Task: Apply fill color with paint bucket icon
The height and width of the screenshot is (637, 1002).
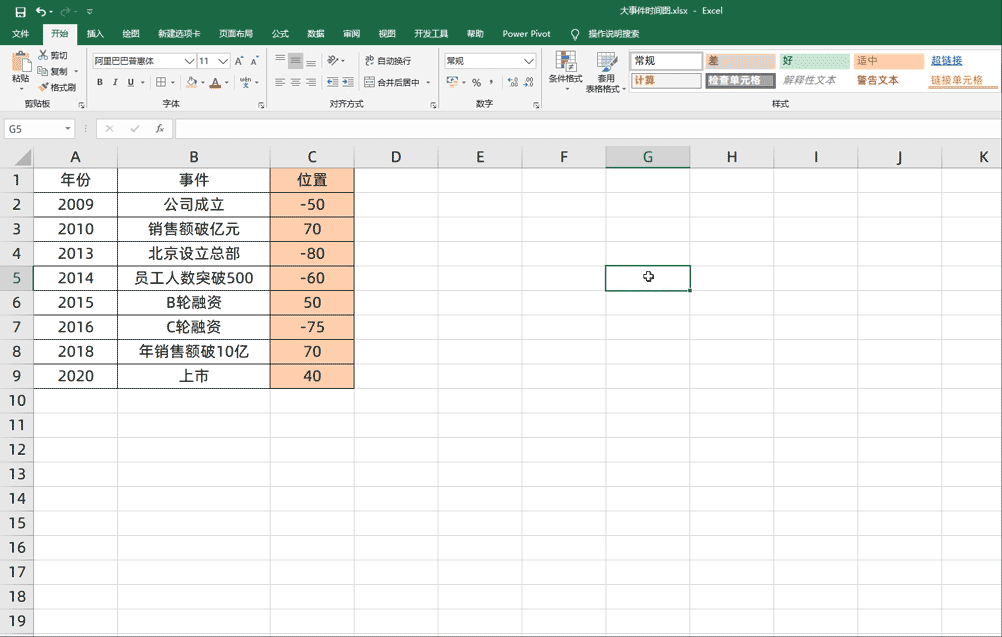Action: coord(191,82)
